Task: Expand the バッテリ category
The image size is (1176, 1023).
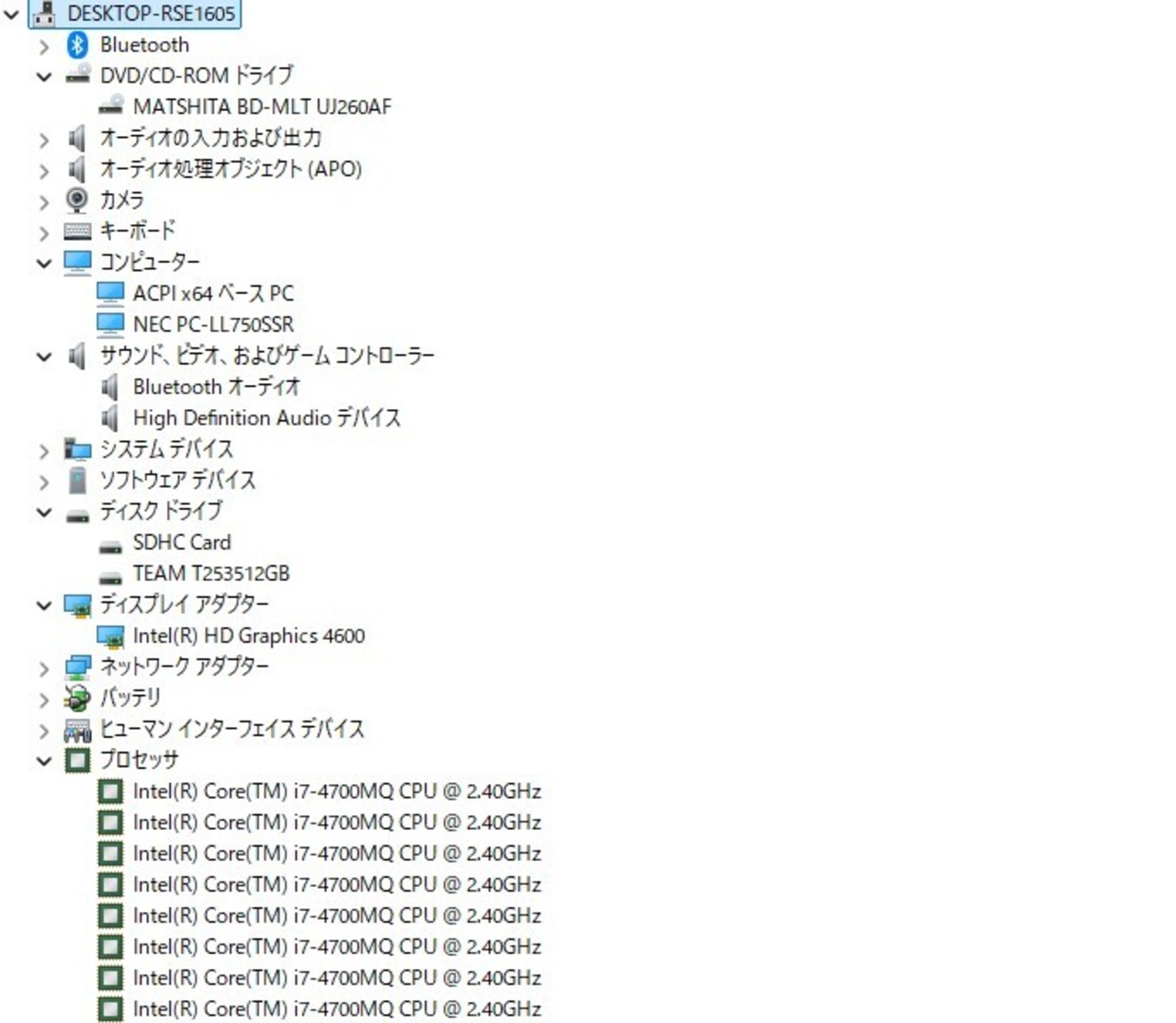Action: (44, 700)
